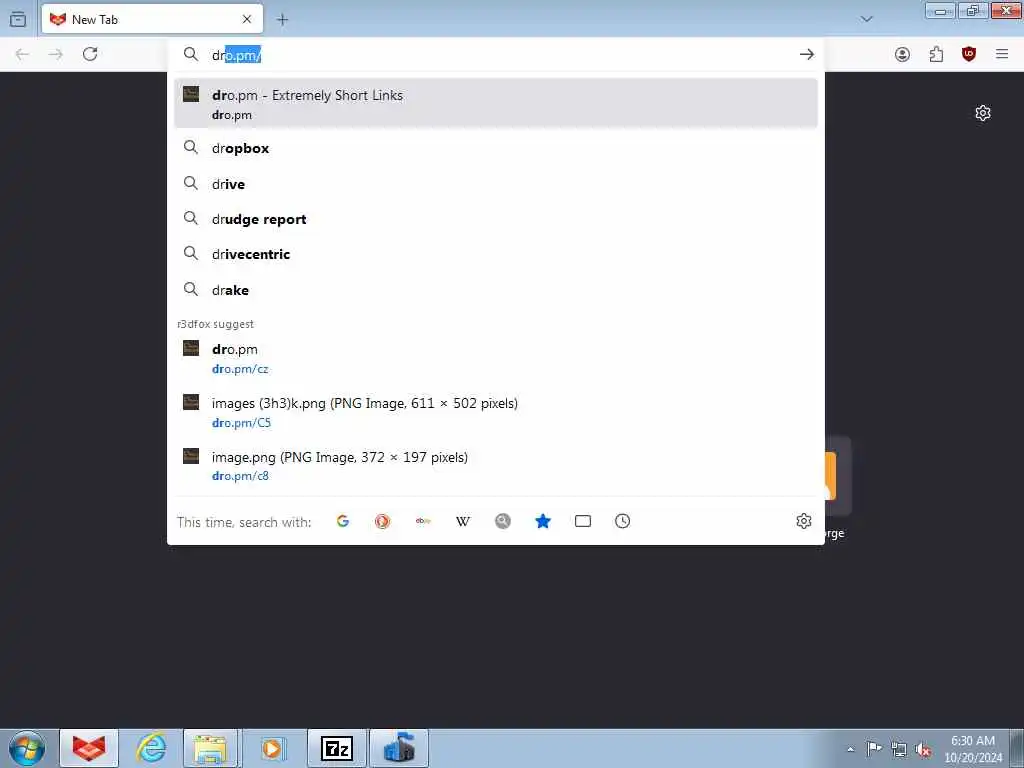Open uBlock Origin shield icon
Screen dimensions: 1024x768
click(x=969, y=54)
